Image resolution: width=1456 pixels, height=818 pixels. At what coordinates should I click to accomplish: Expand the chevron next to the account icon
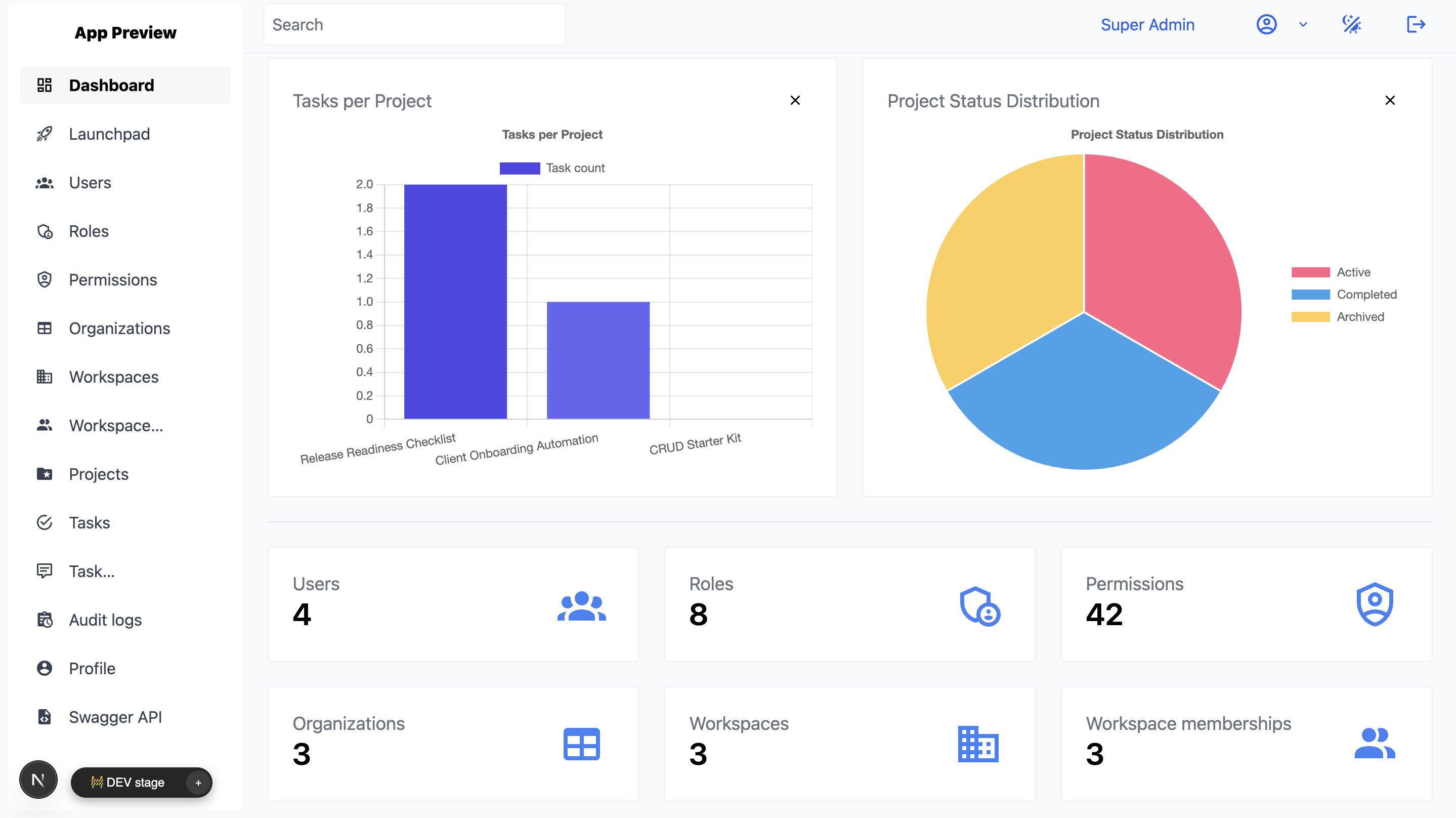[1303, 24]
